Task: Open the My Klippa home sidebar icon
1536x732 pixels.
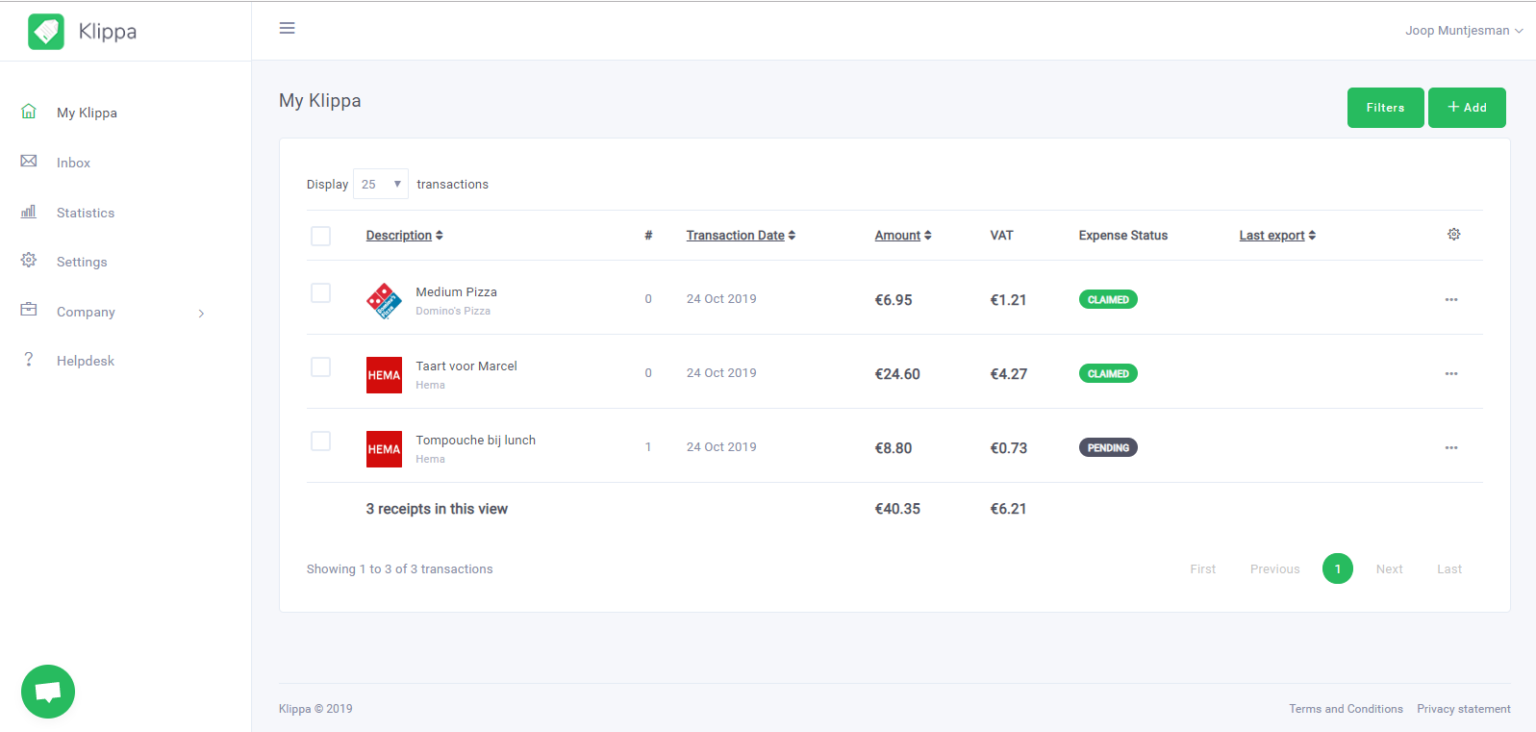Action: [30, 112]
